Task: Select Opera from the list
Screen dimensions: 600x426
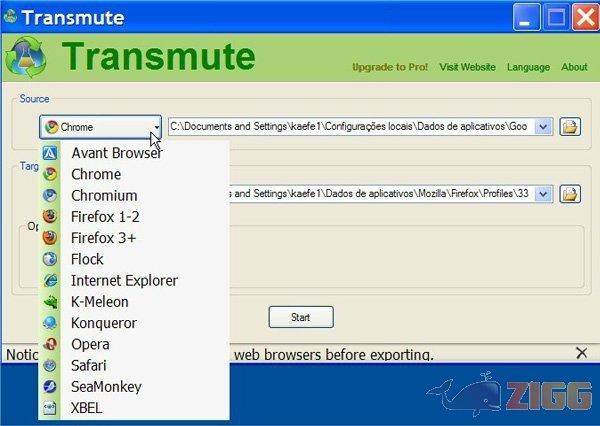Action: click(x=134, y=344)
